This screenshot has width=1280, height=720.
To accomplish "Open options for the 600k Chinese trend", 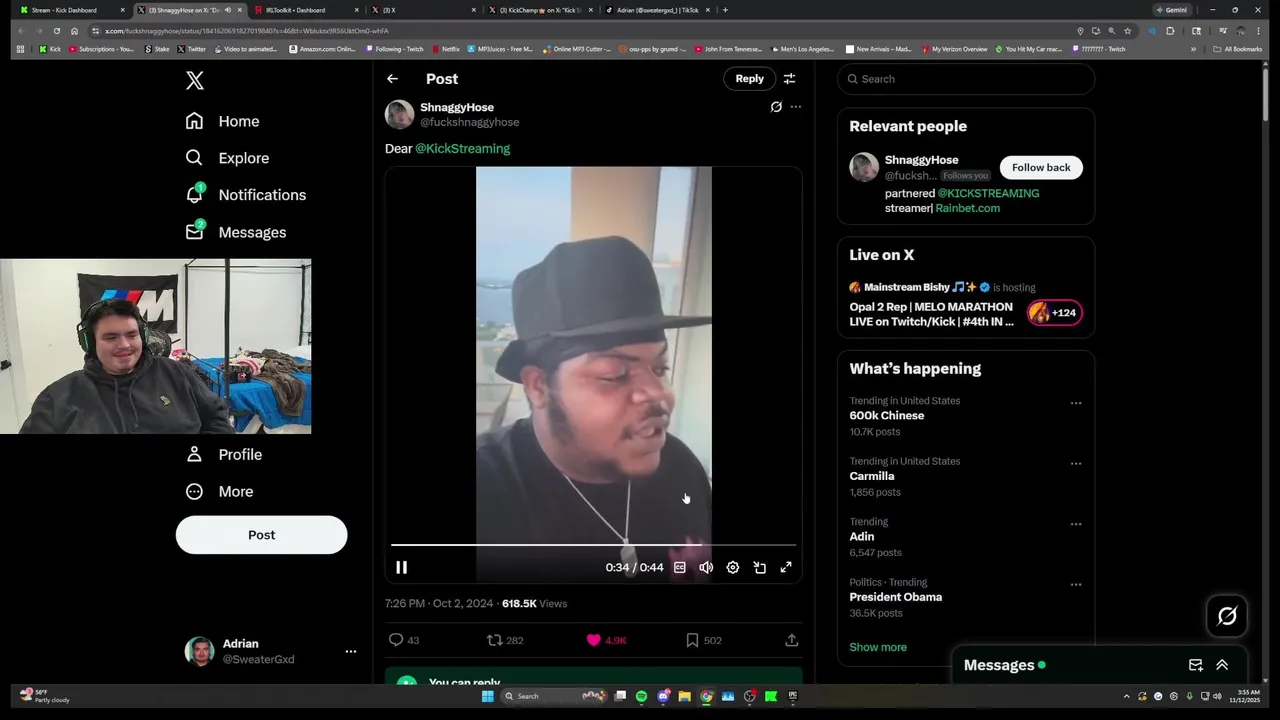I will [1076, 403].
